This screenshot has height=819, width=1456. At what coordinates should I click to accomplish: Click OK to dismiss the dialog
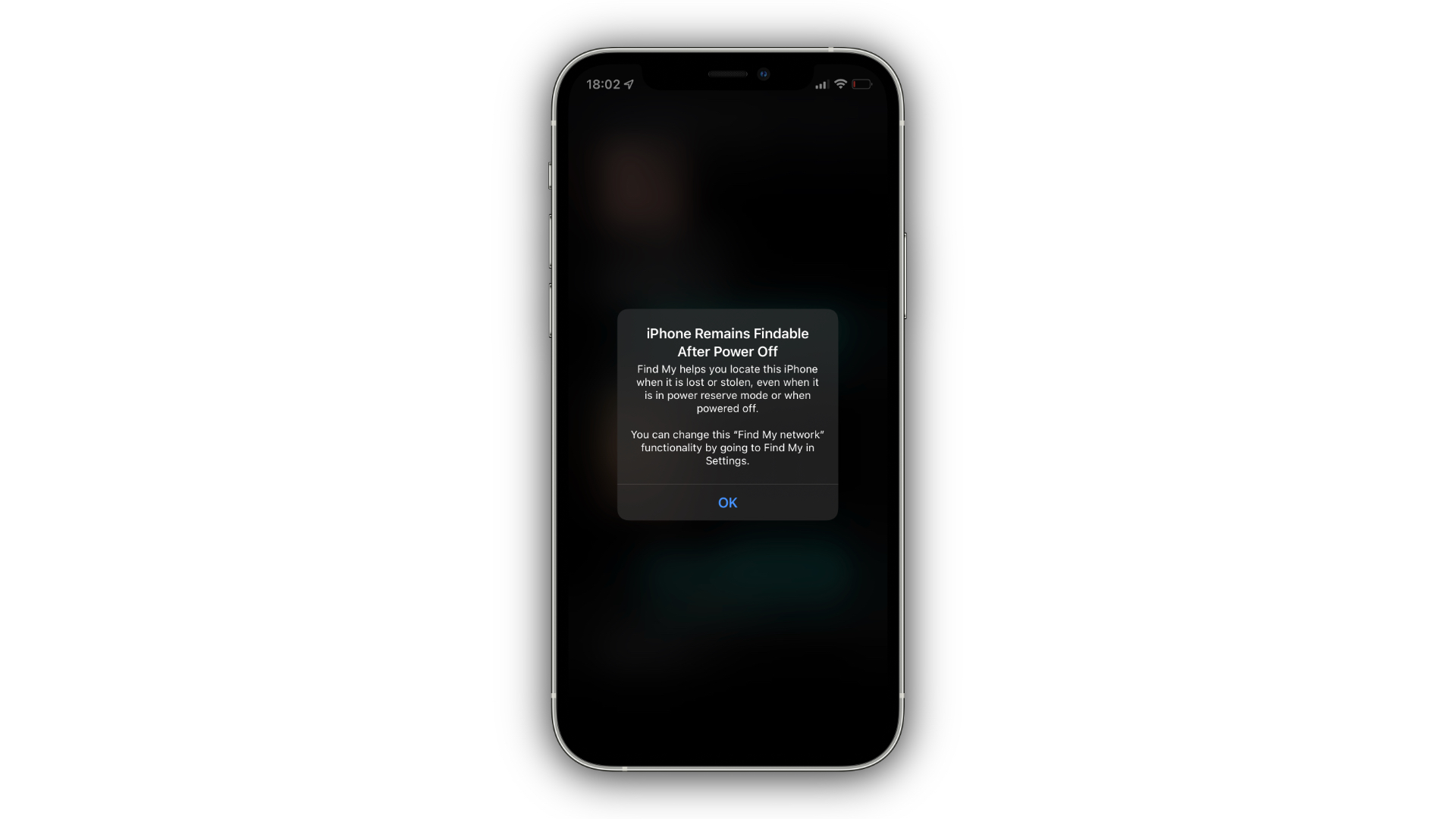coord(727,502)
